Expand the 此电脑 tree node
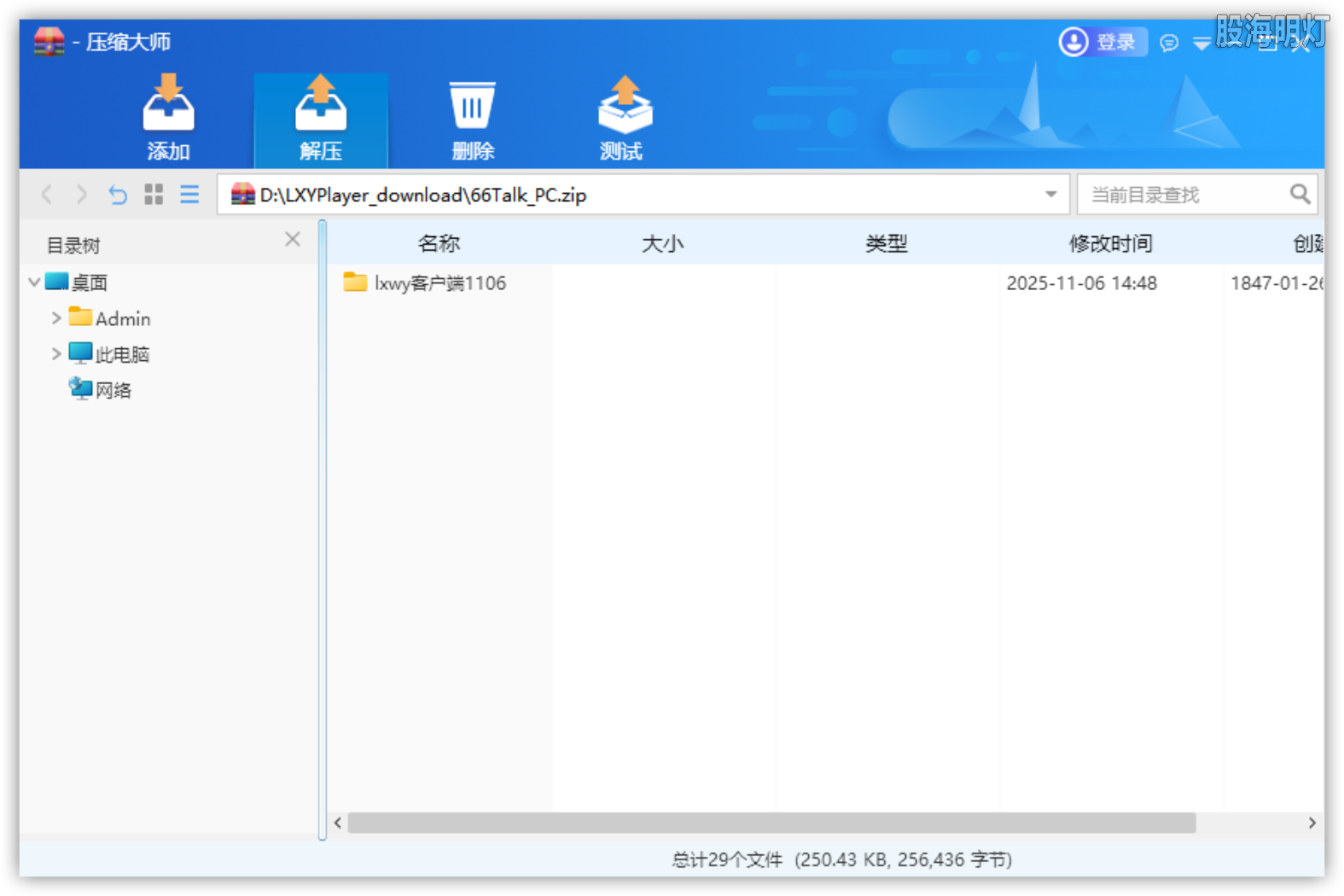This screenshot has height=896, width=1344. coord(56,354)
